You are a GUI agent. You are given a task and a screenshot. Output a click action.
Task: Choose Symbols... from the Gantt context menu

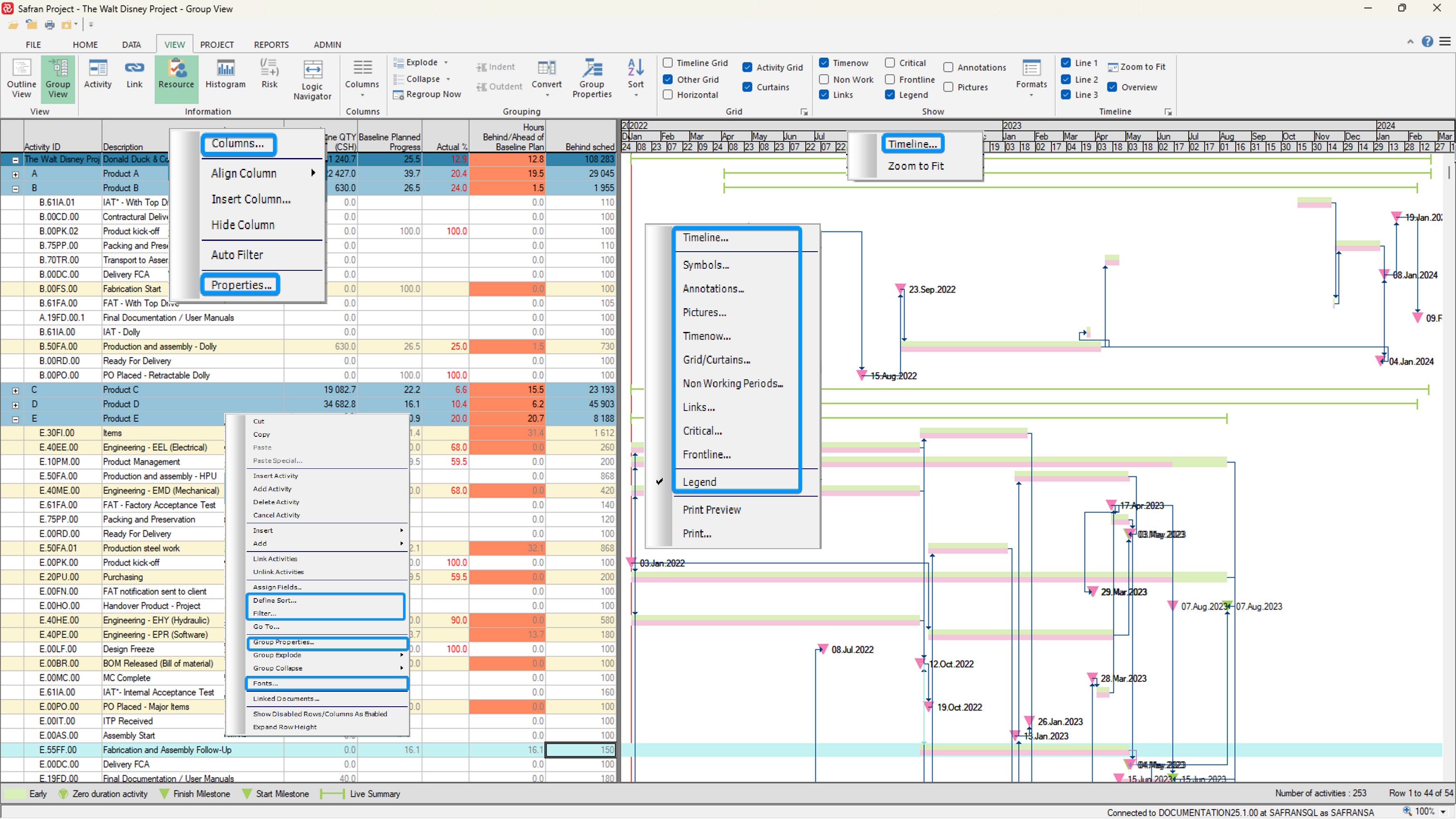(x=706, y=265)
